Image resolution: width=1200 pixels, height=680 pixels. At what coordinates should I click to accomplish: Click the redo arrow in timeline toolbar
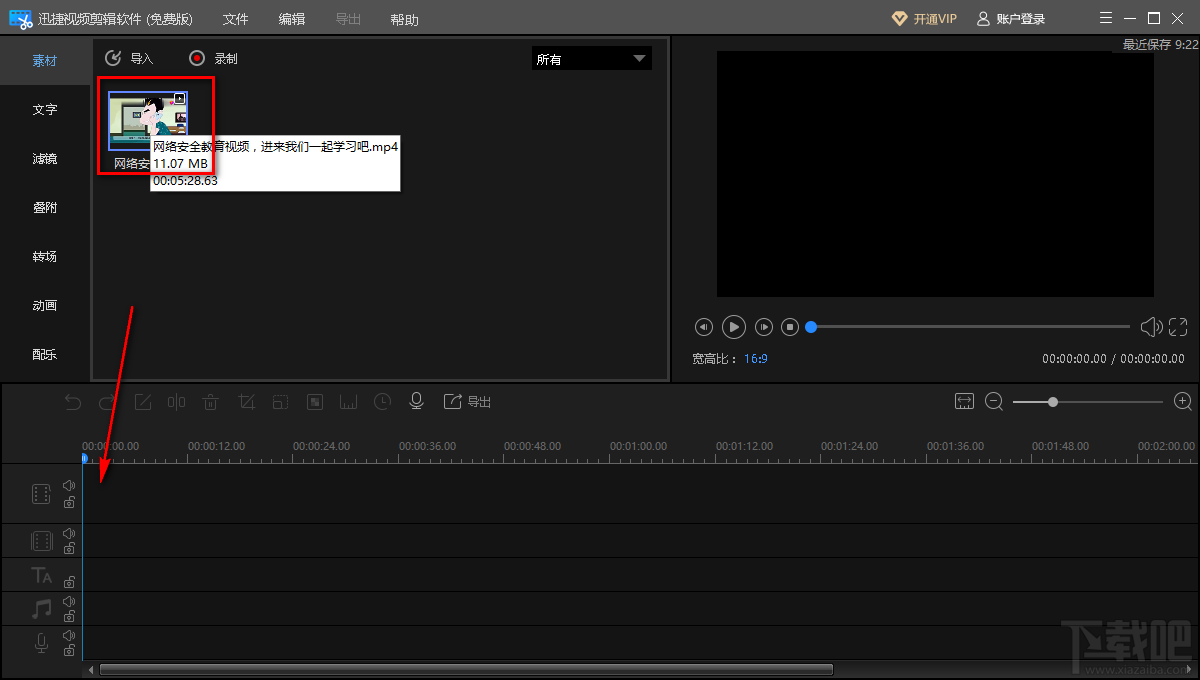108,402
